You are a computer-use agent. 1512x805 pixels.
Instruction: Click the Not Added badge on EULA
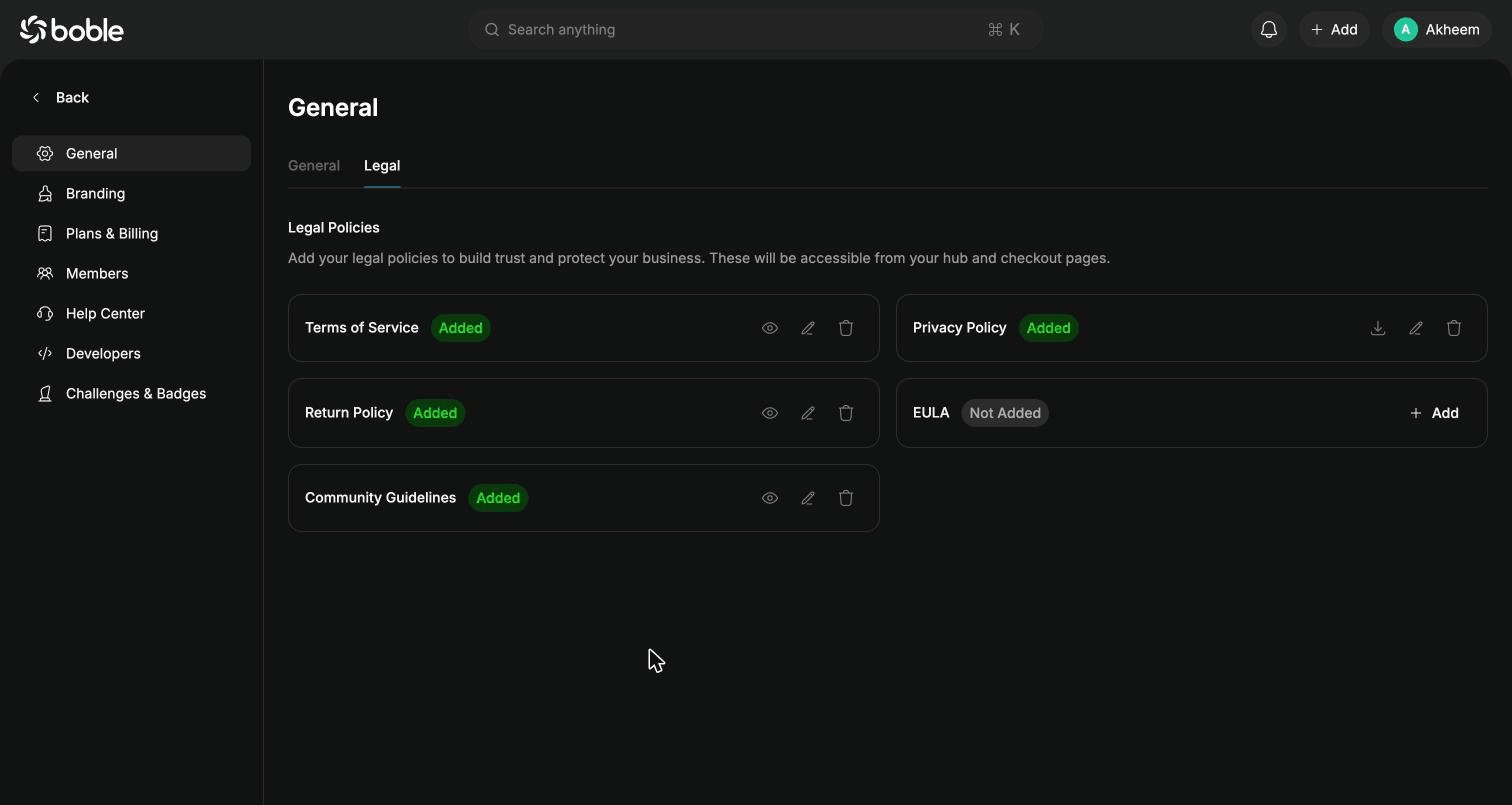tap(1005, 413)
